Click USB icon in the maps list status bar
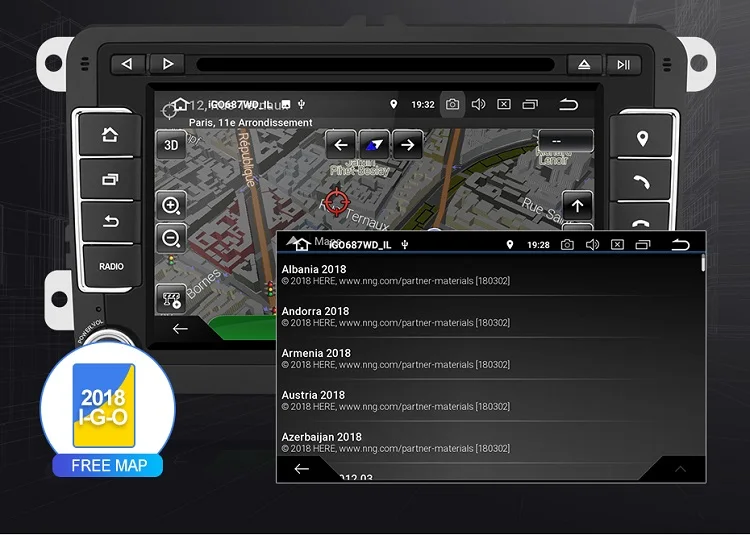The image size is (750, 535). tap(405, 245)
